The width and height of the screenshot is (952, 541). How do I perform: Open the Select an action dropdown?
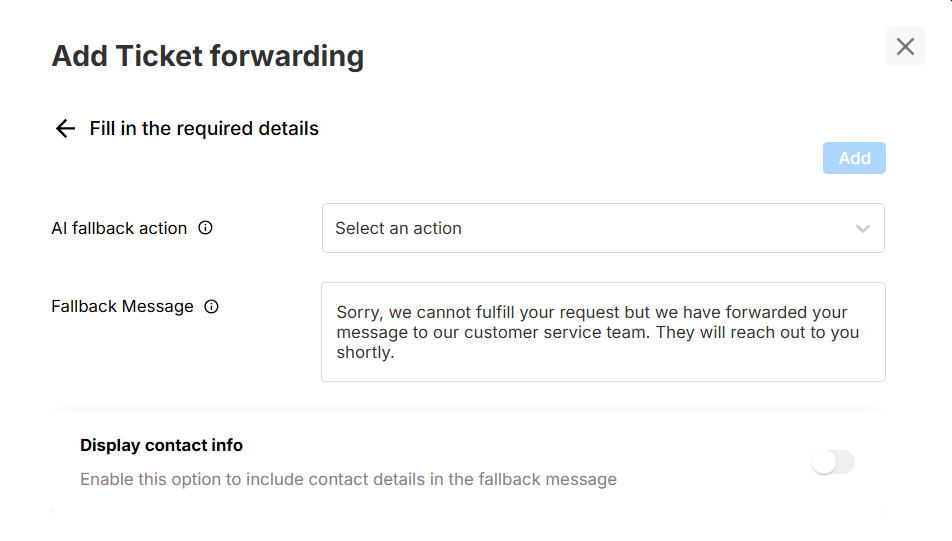click(602, 228)
